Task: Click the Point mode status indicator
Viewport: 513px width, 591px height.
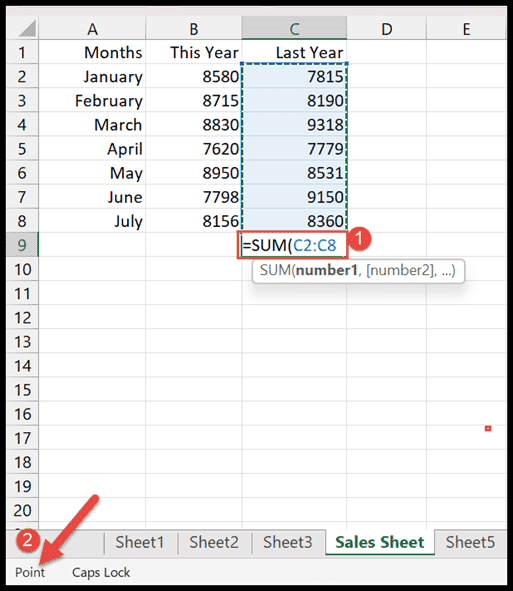Action: coord(30,572)
